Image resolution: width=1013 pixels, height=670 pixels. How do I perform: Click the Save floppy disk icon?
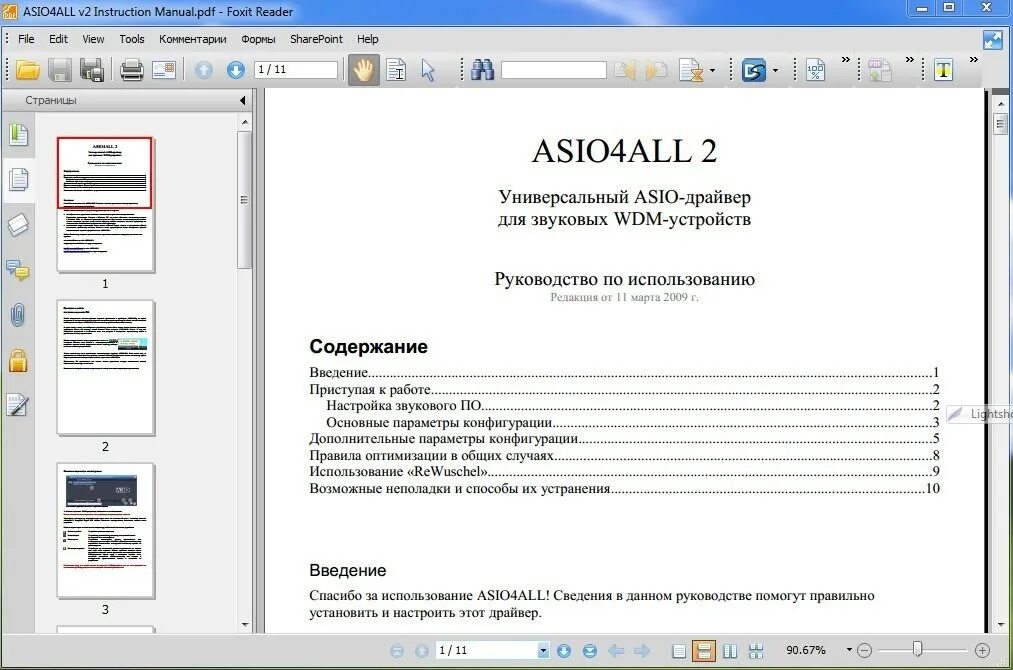(59, 69)
